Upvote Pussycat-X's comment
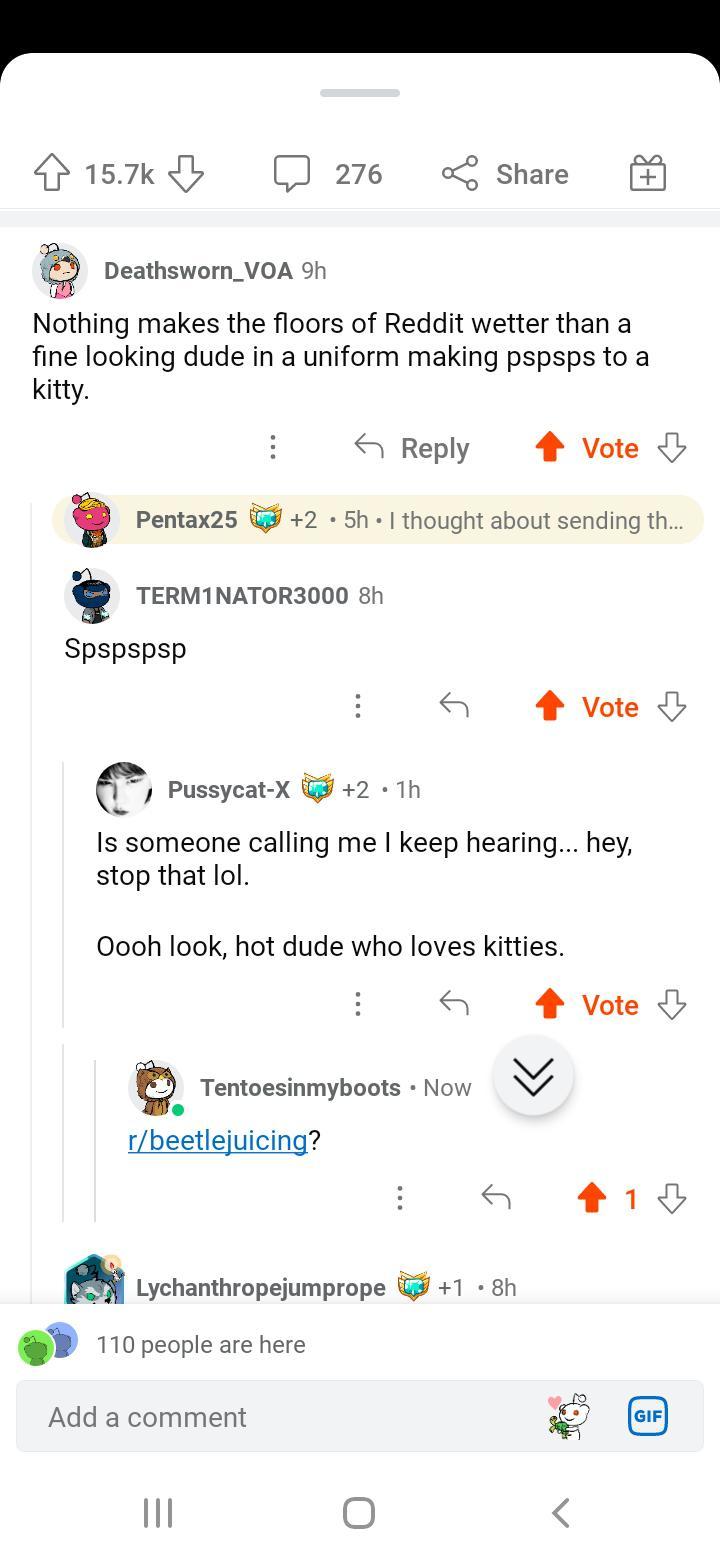 click(x=549, y=1004)
